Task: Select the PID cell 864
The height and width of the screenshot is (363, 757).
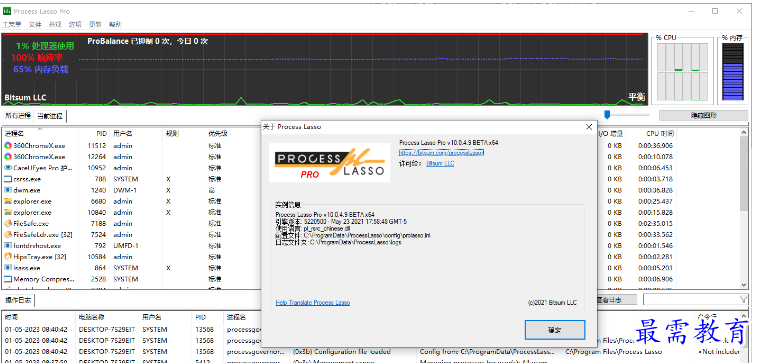Action: [100, 268]
